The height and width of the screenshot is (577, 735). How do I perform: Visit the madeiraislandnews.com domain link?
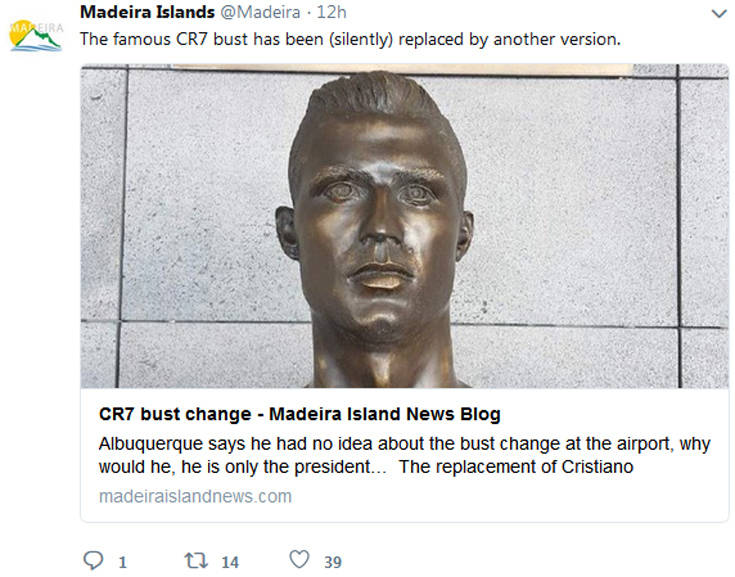click(195, 496)
